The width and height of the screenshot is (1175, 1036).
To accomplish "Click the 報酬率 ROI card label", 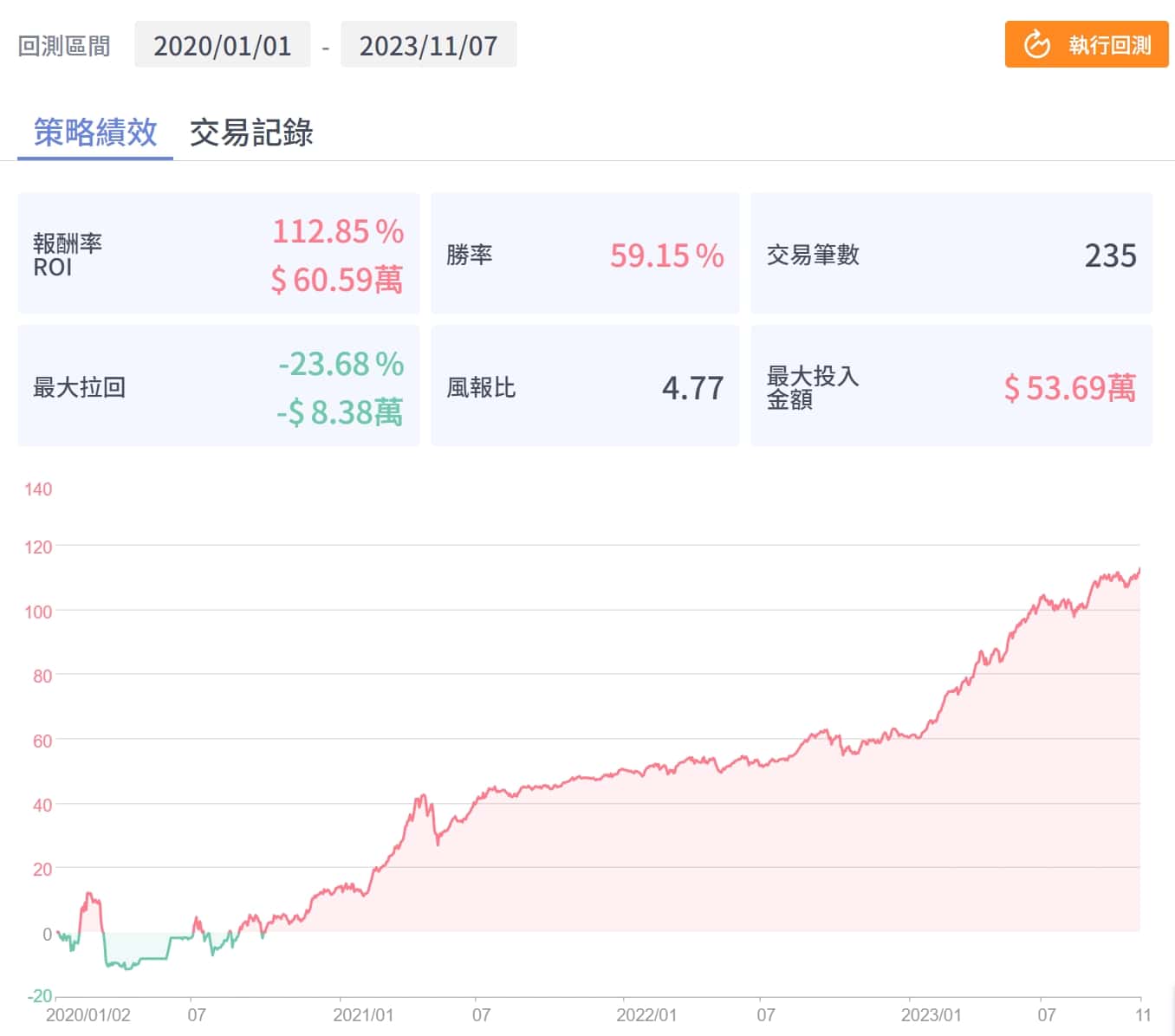I will [x=68, y=255].
